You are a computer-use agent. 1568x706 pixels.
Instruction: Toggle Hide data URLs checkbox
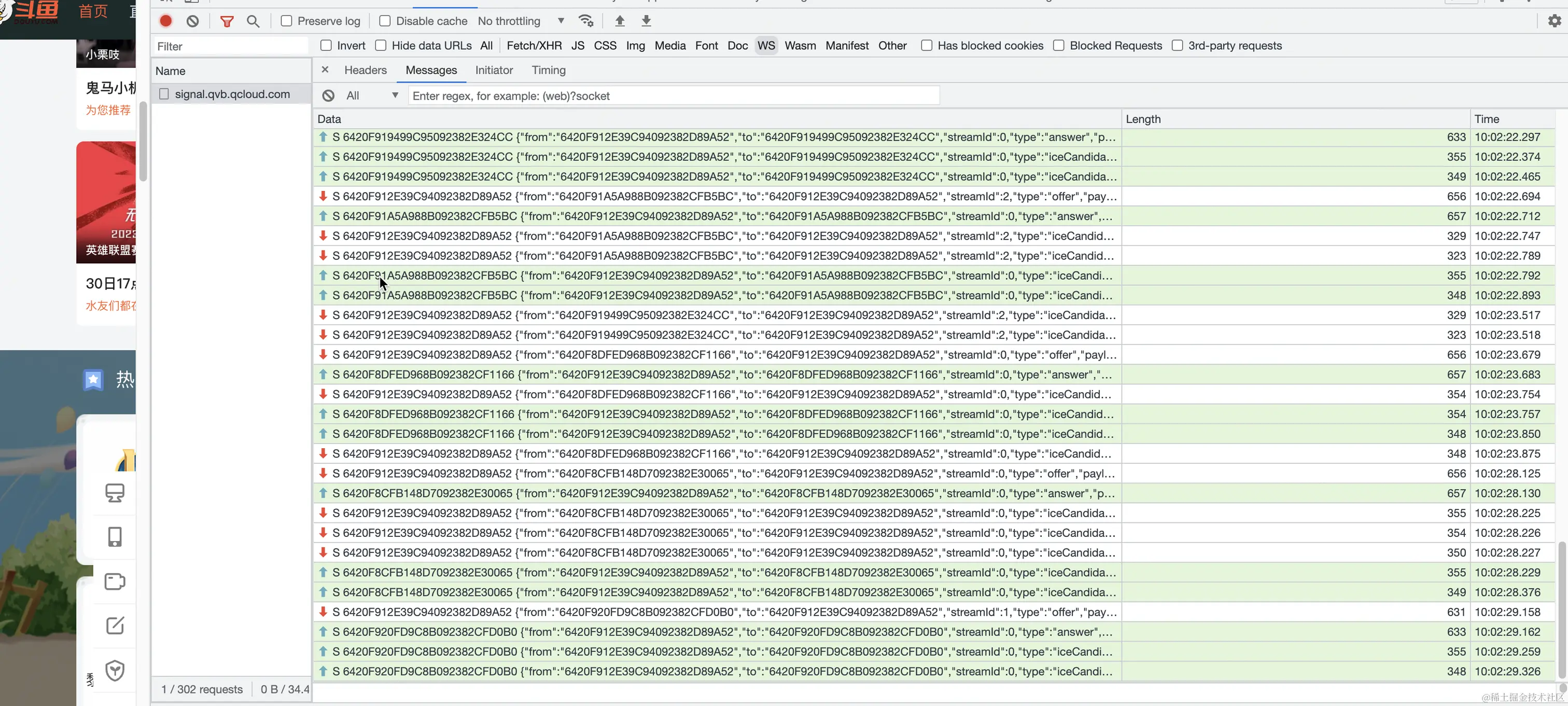[381, 45]
